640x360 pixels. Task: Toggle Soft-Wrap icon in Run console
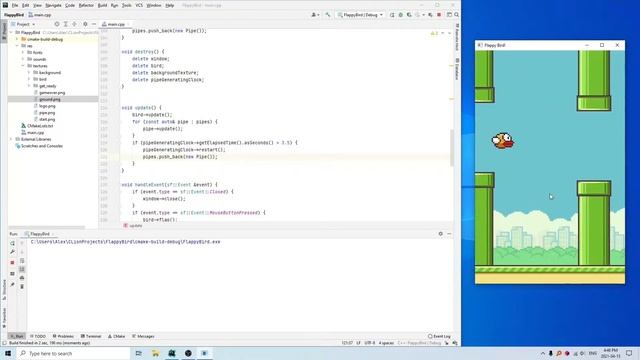coord(22,260)
